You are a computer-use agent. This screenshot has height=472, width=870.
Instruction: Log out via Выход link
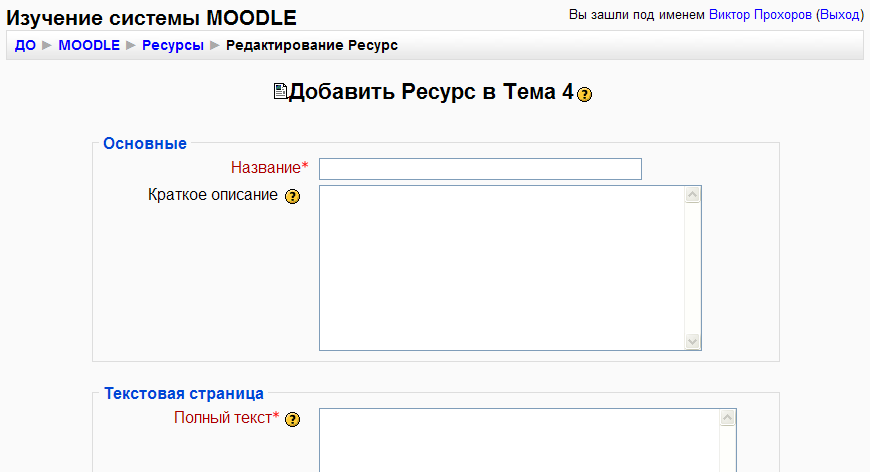(839, 15)
